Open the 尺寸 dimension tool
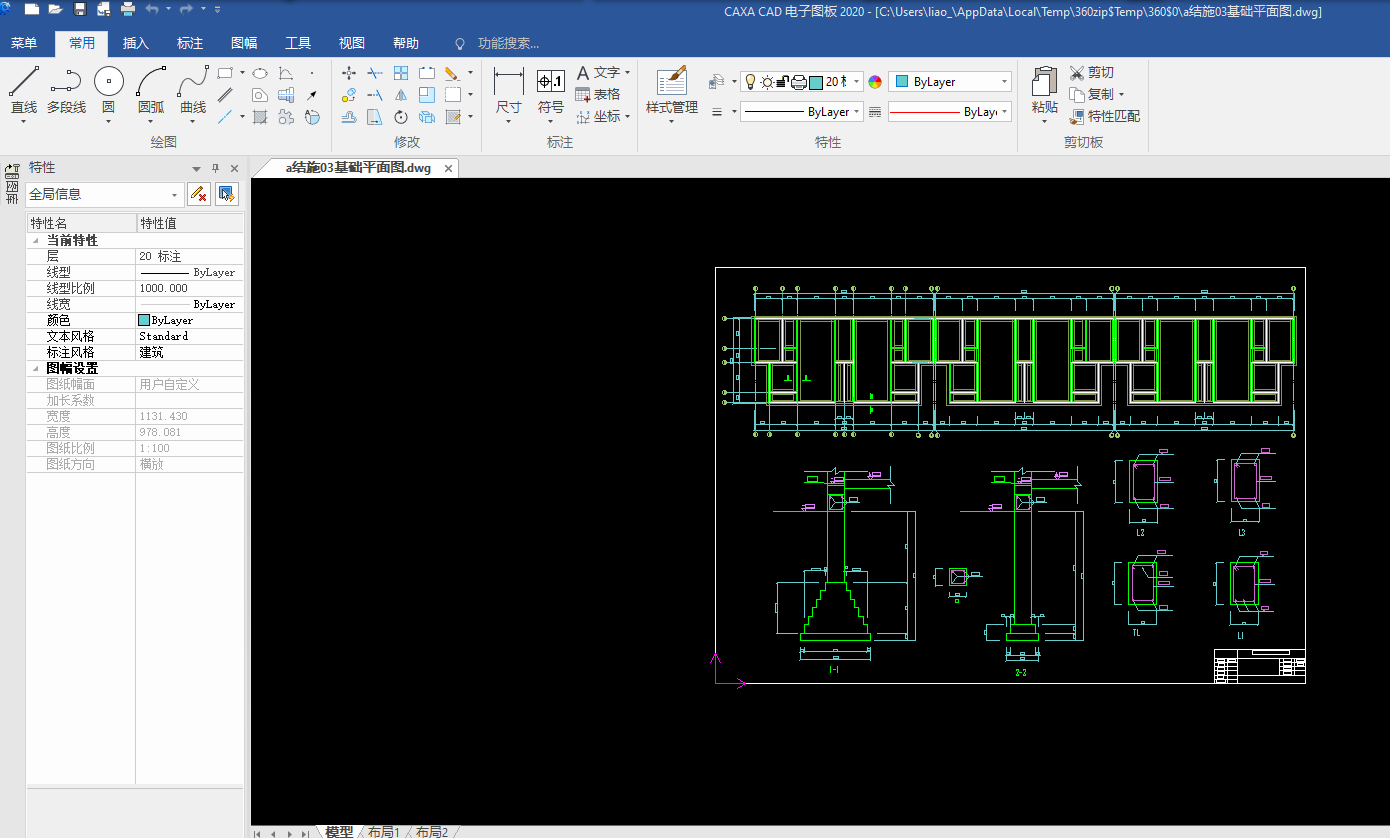1390x838 pixels. [x=508, y=83]
